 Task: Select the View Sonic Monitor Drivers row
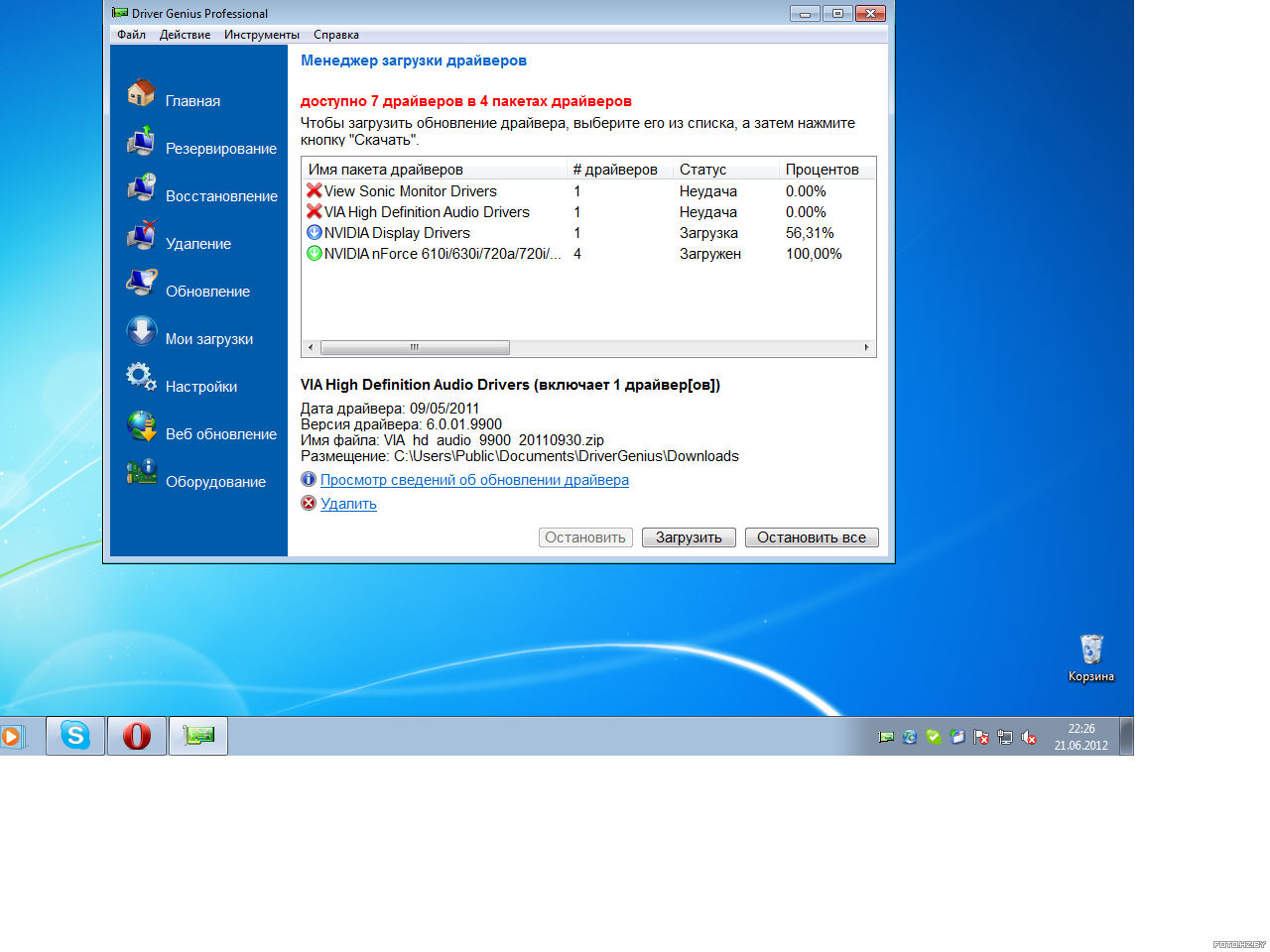tap(588, 191)
